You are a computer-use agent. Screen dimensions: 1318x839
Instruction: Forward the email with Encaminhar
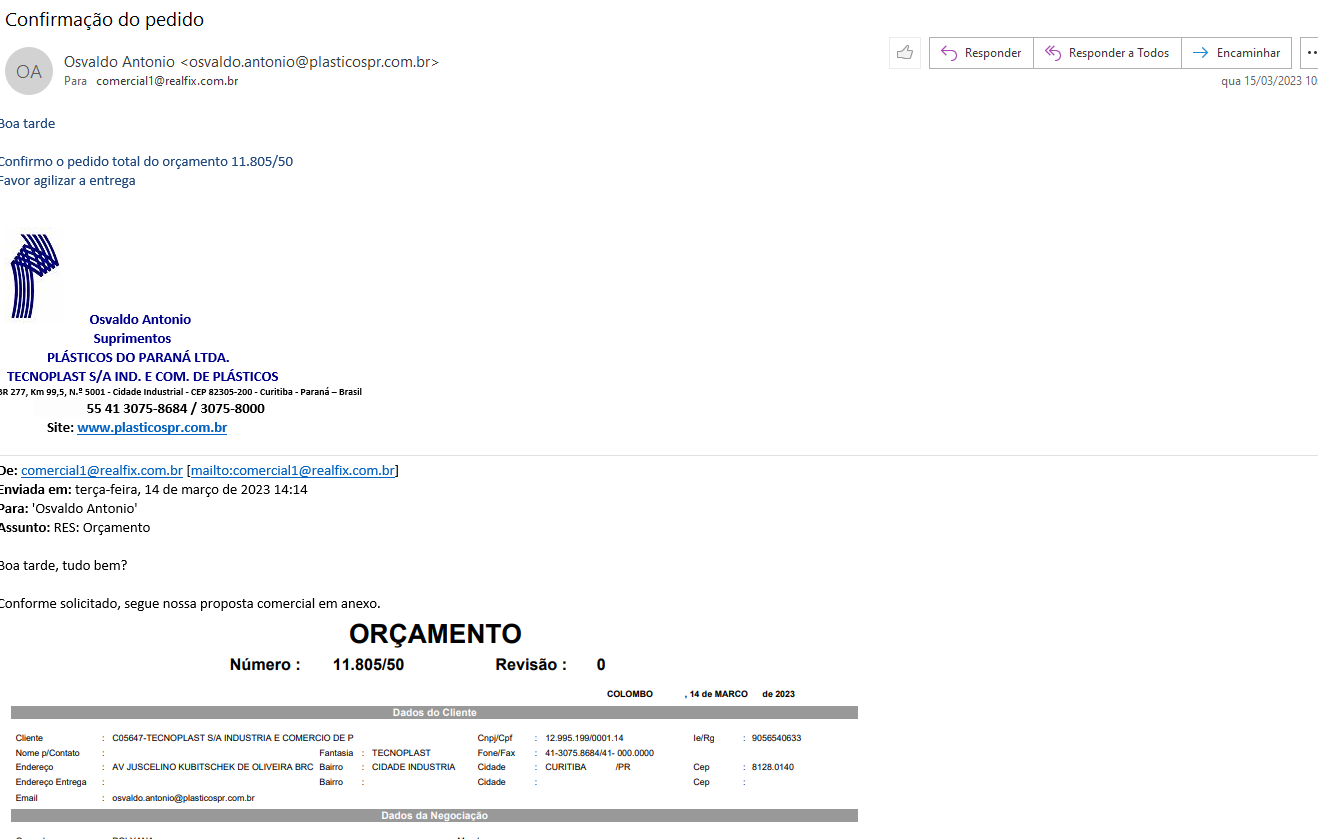tap(1236, 53)
